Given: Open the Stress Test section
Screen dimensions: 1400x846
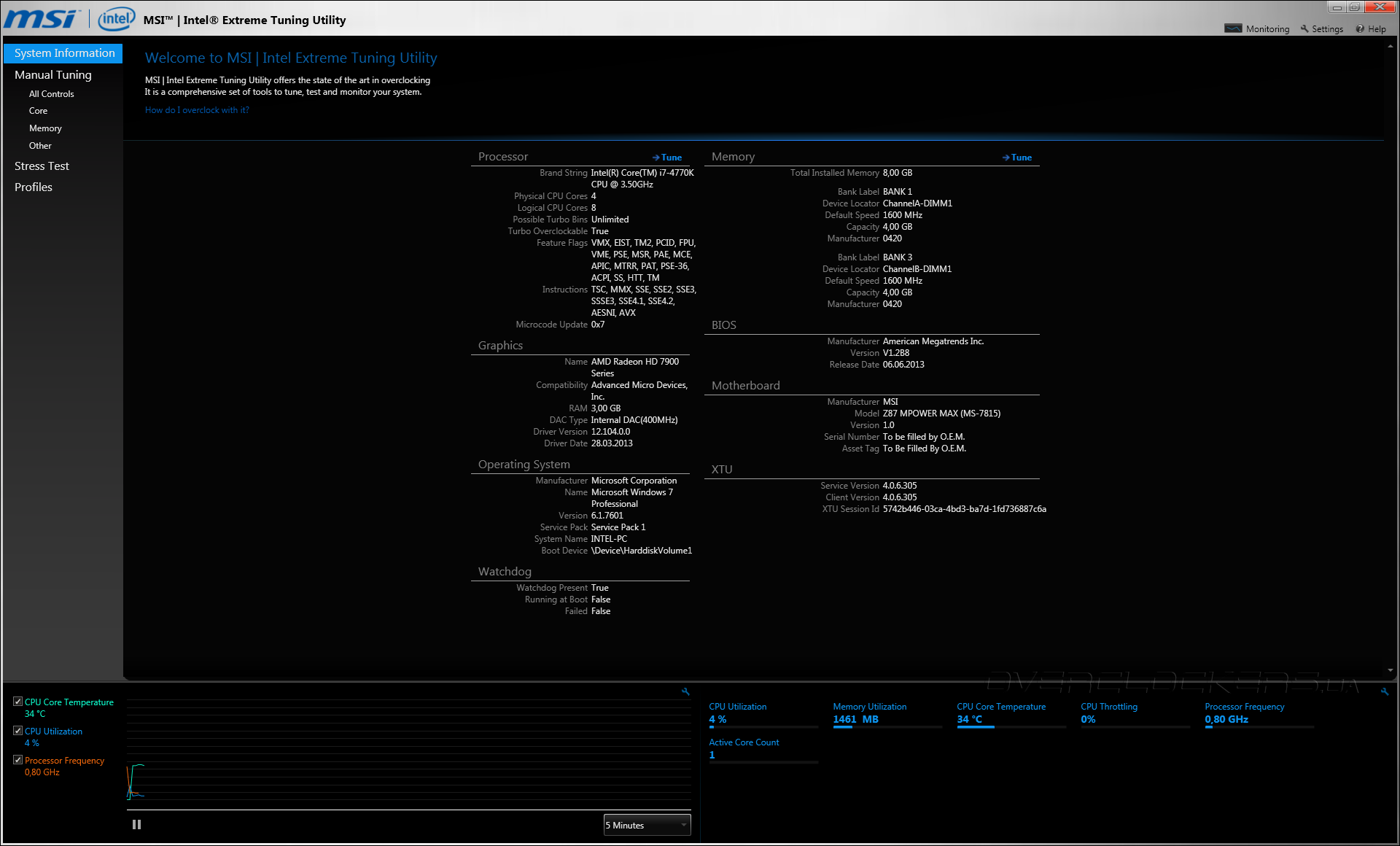Looking at the screenshot, I should [42, 166].
